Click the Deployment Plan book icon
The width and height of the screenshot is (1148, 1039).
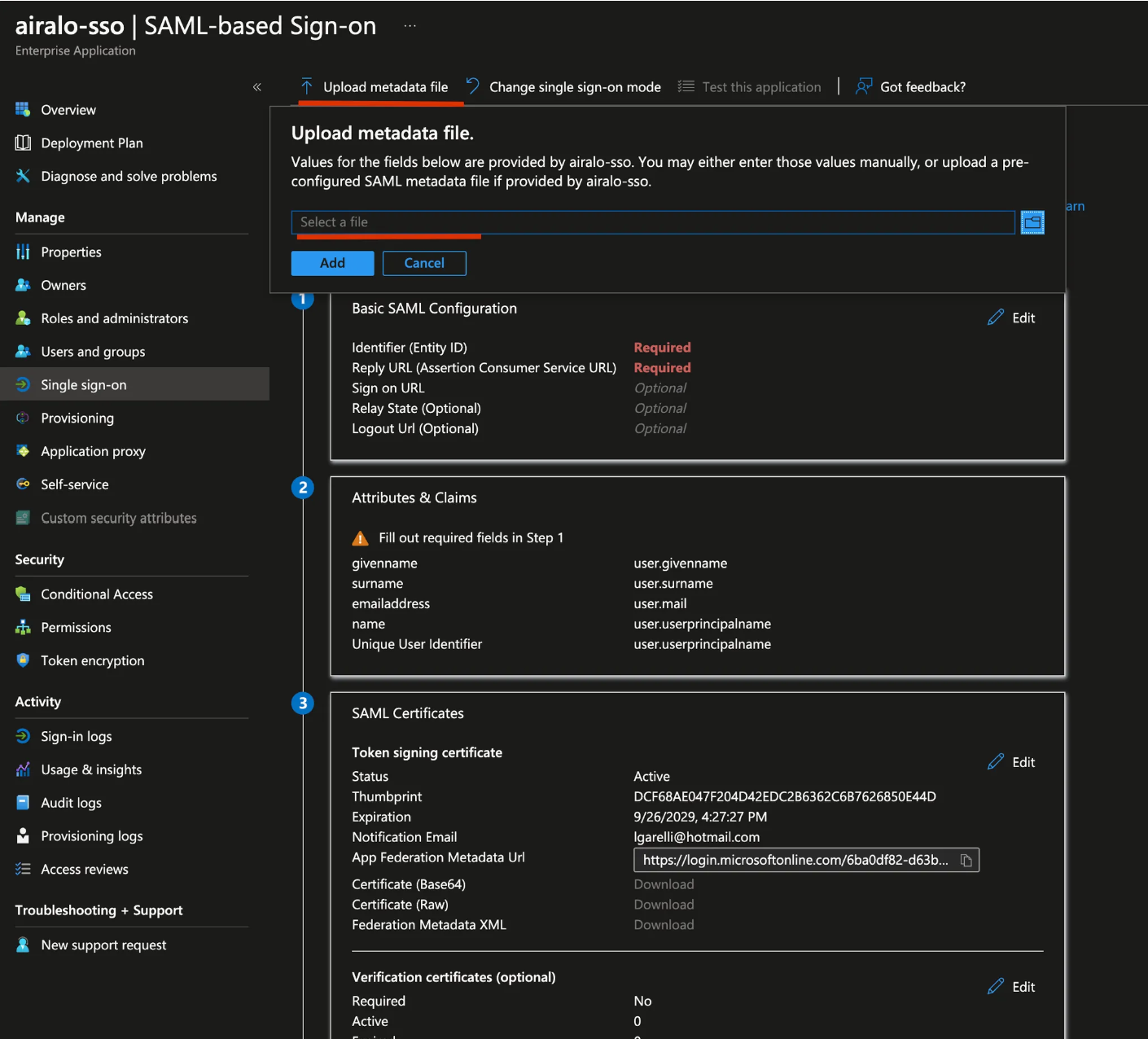[23, 142]
